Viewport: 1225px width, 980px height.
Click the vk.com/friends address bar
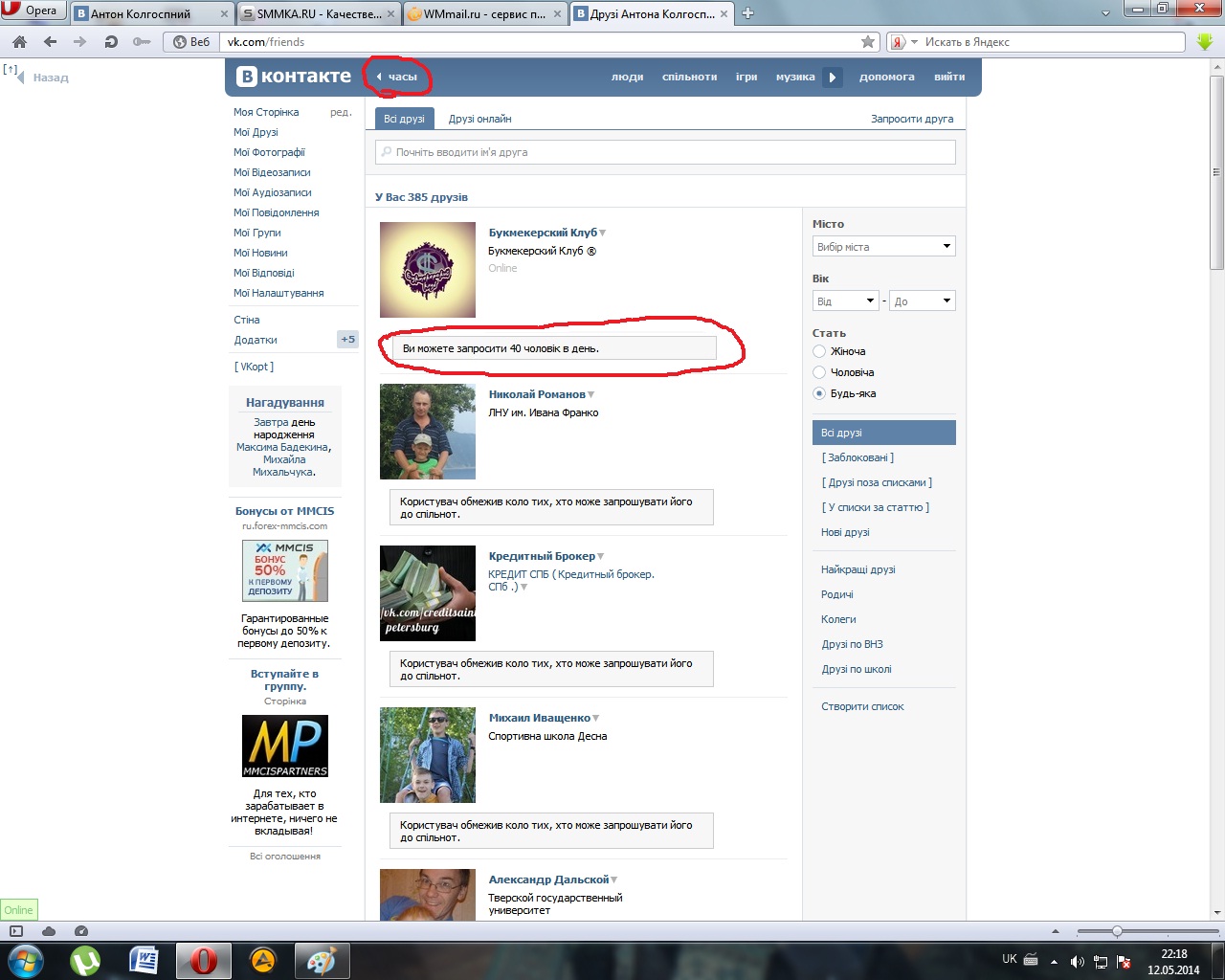tap(540, 42)
